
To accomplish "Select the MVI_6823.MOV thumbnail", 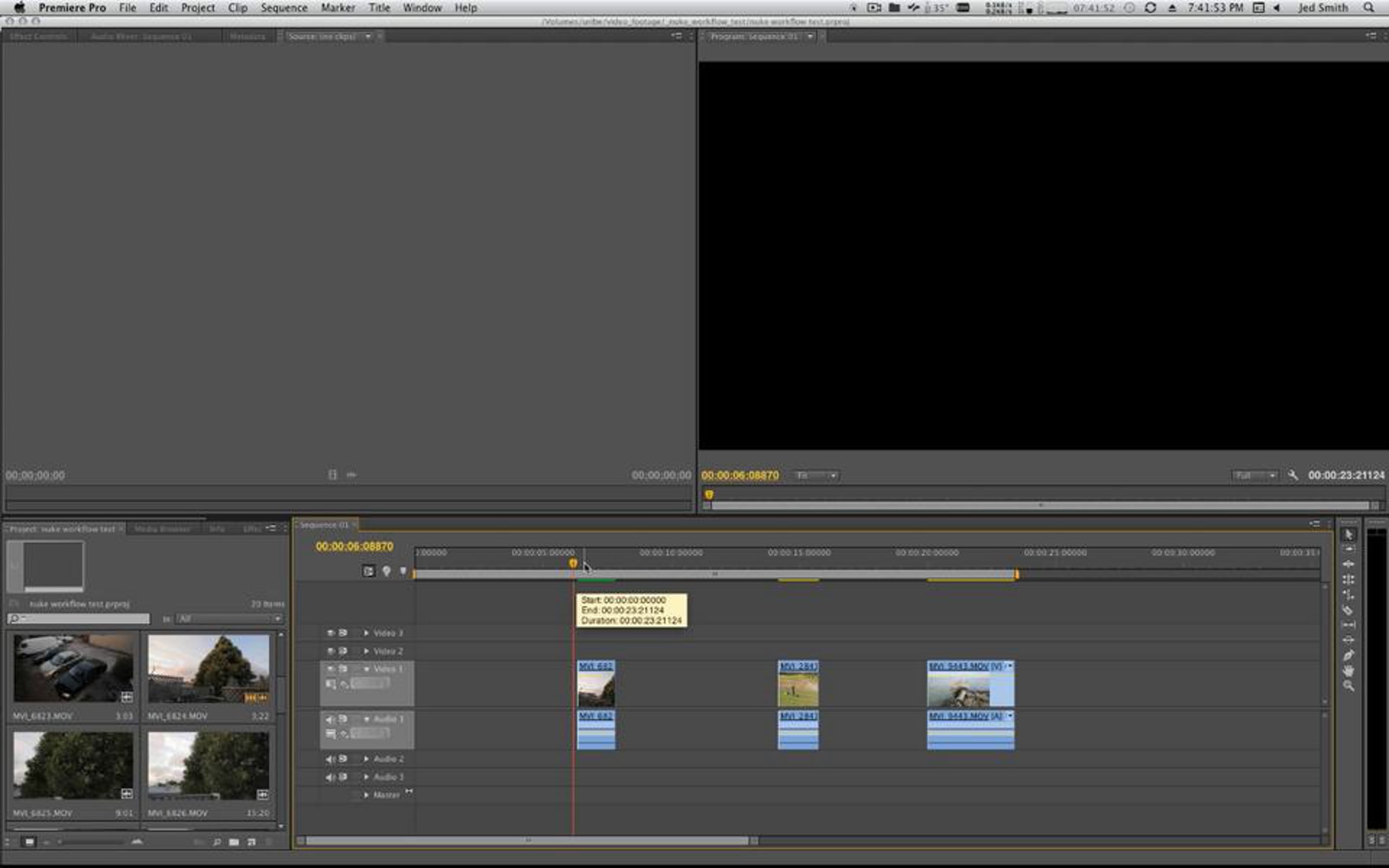I will click(x=74, y=668).
